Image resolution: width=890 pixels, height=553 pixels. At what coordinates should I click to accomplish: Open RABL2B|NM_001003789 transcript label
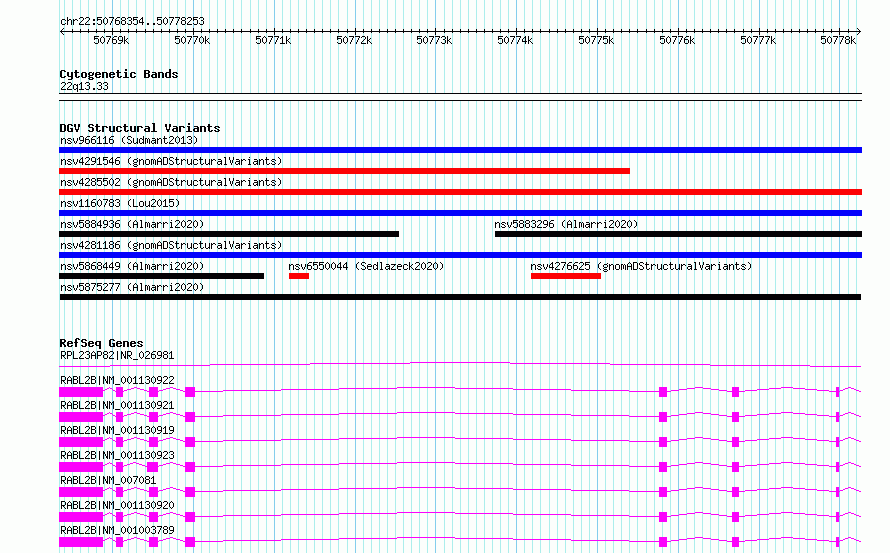pos(117,530)
